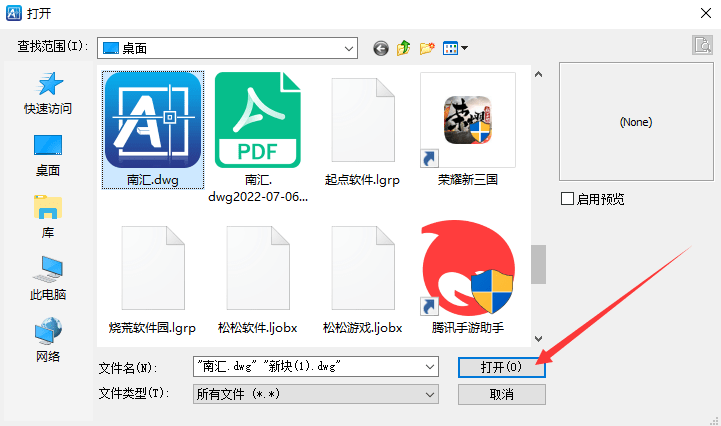The image size is (721, 426).
Task: Open 快速访问 in the sidebar
Action: [x=48, y=93]
